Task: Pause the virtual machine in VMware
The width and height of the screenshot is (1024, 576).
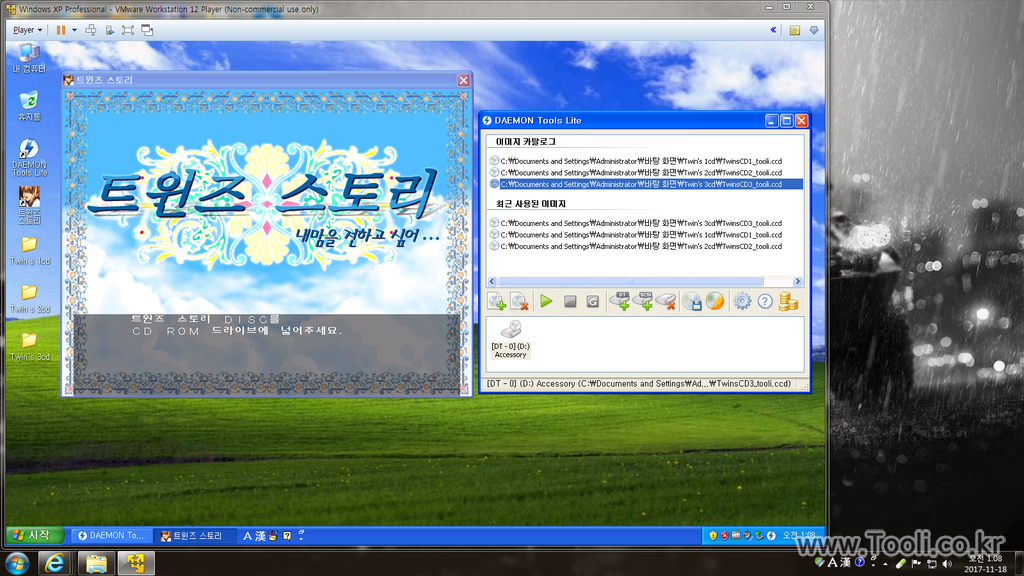Action: click(x=61, y=30)
